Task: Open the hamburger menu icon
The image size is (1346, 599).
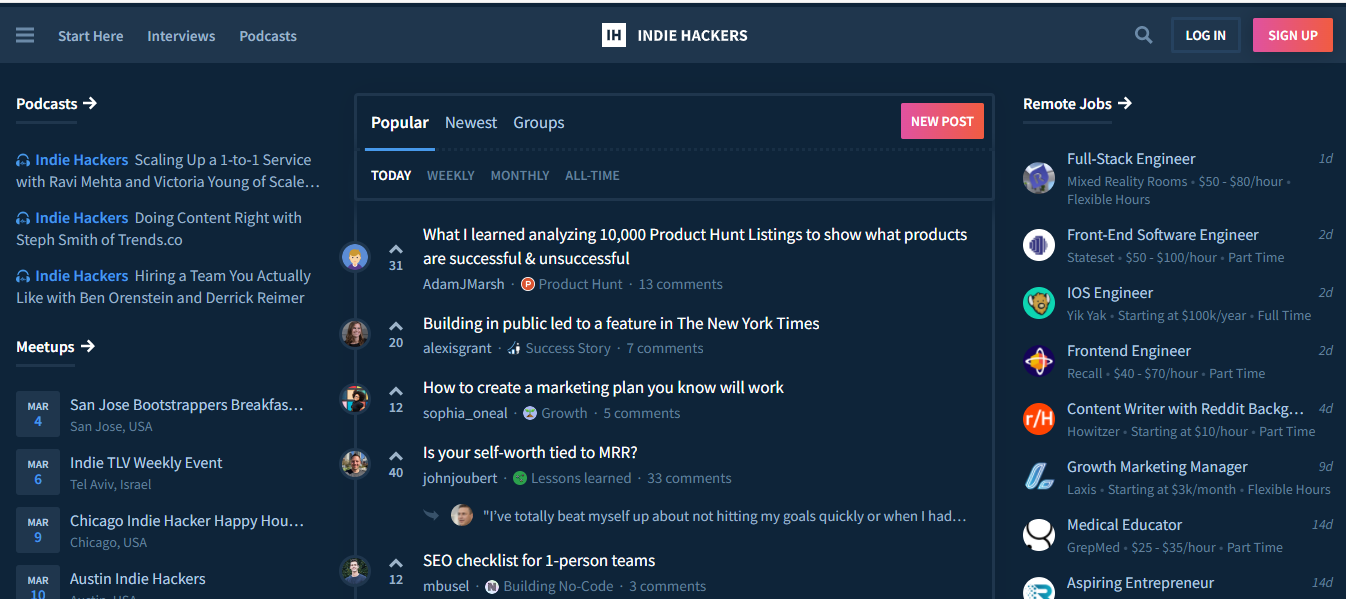Action: (25, 35)
